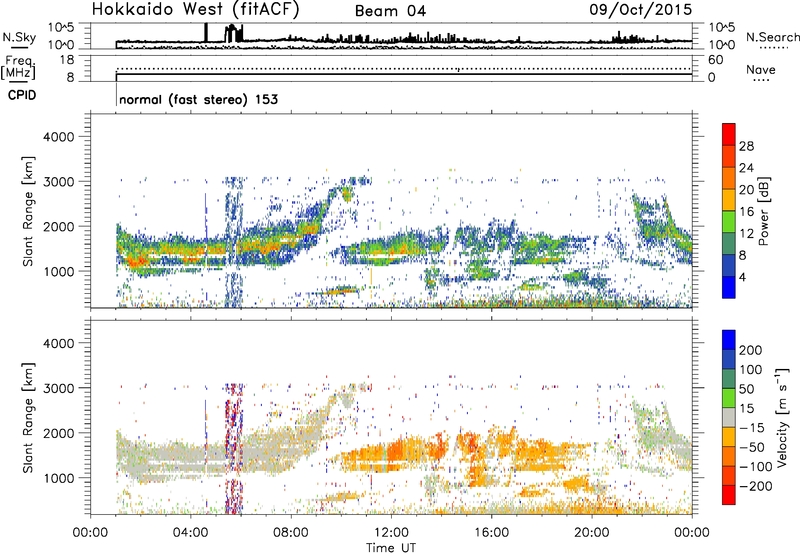Click the 'Time UT' axis label

[391, 548]
